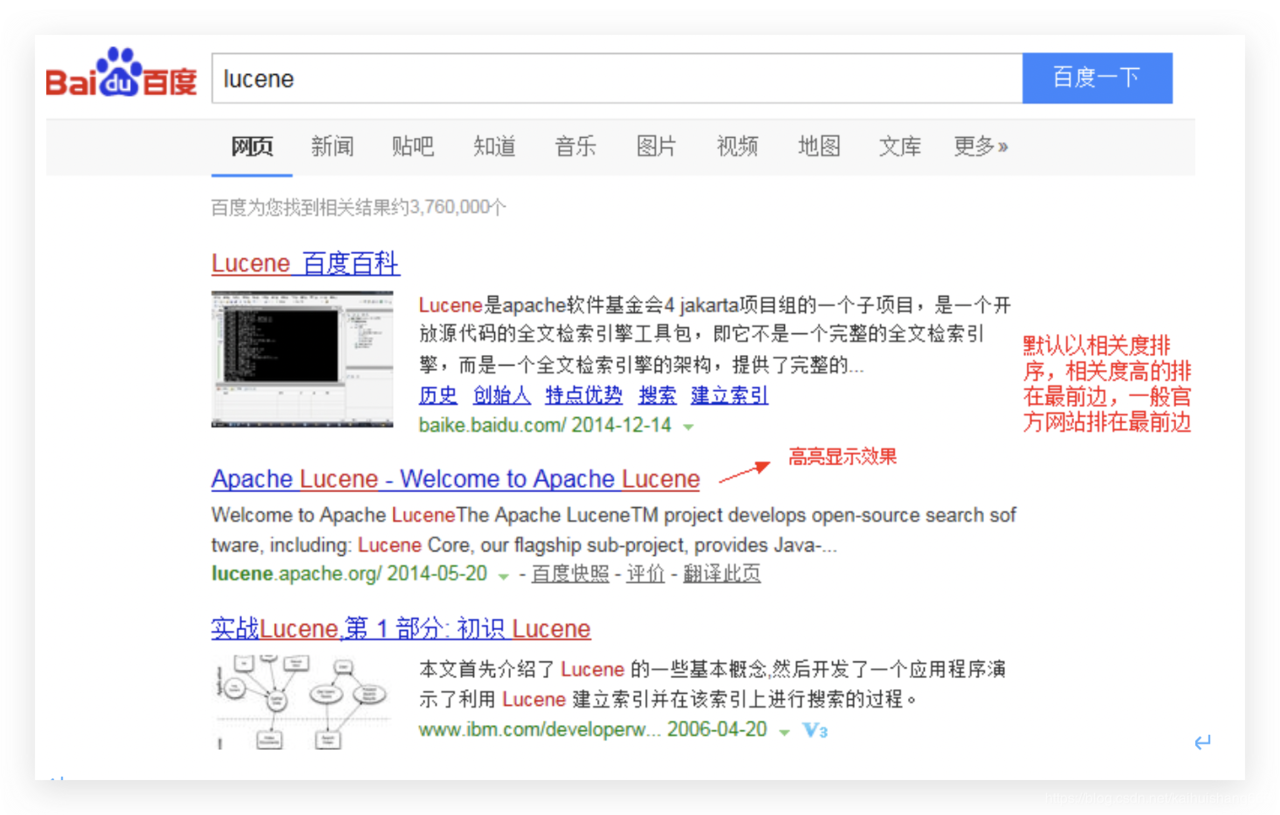Viewport: 1280px width, 815px height.
Task: Switch to the 新闻 tab
Action: point(332,147)
